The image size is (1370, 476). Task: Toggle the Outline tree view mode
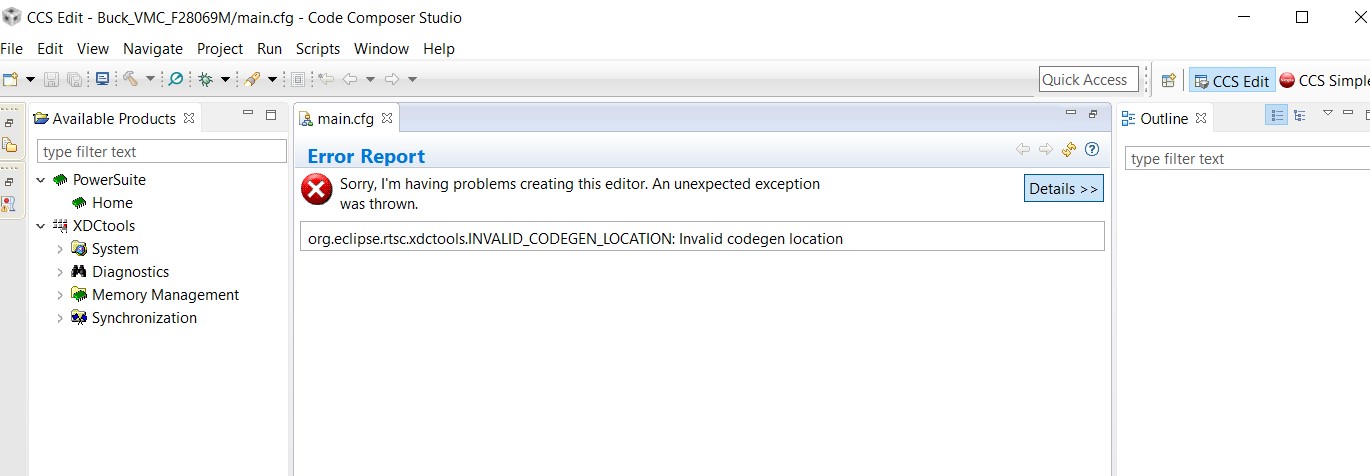point(1300,116)
